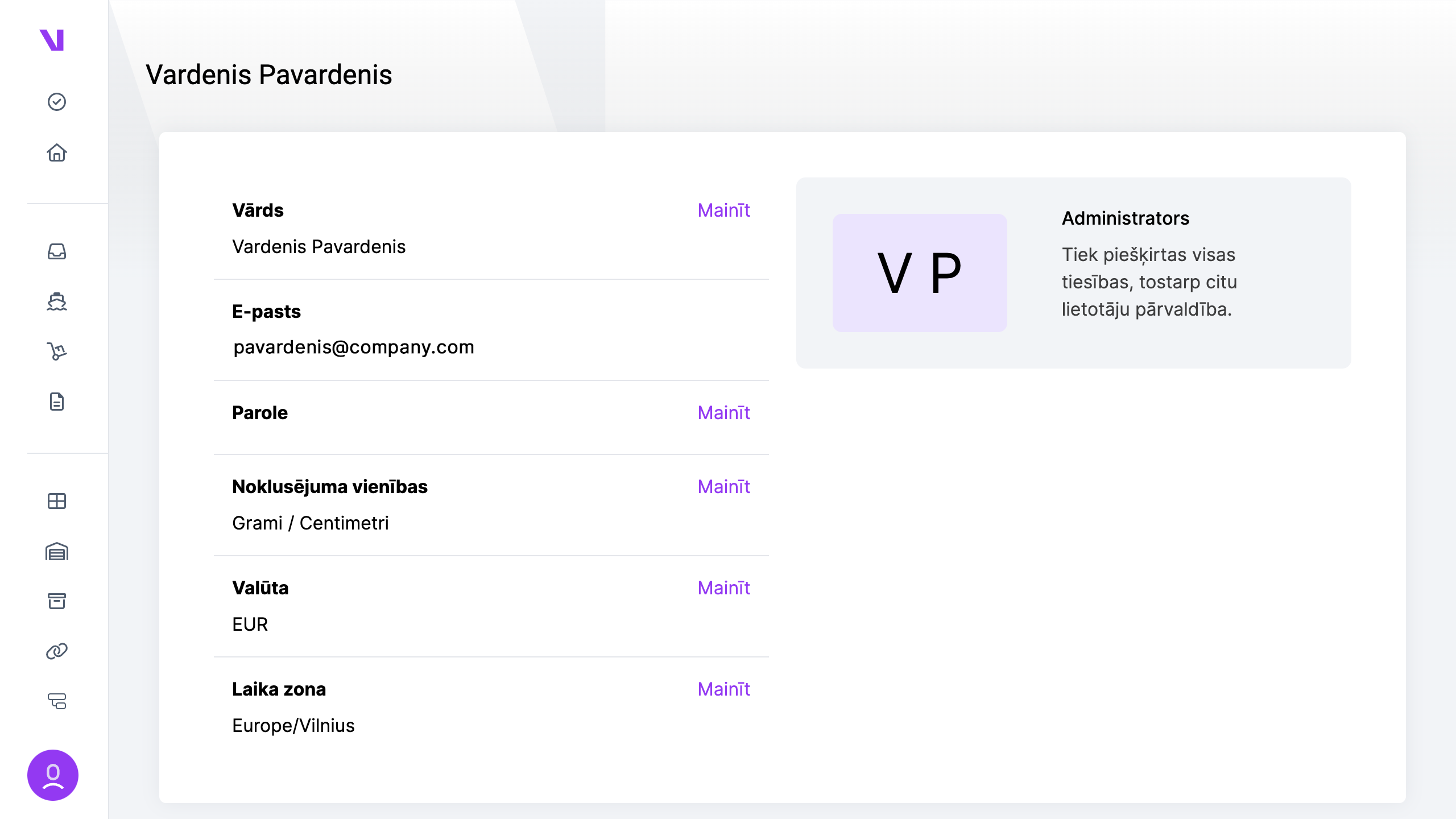Select the ship shipments icon
Screen dimensions: 1456x819
(x=57, y=301)
